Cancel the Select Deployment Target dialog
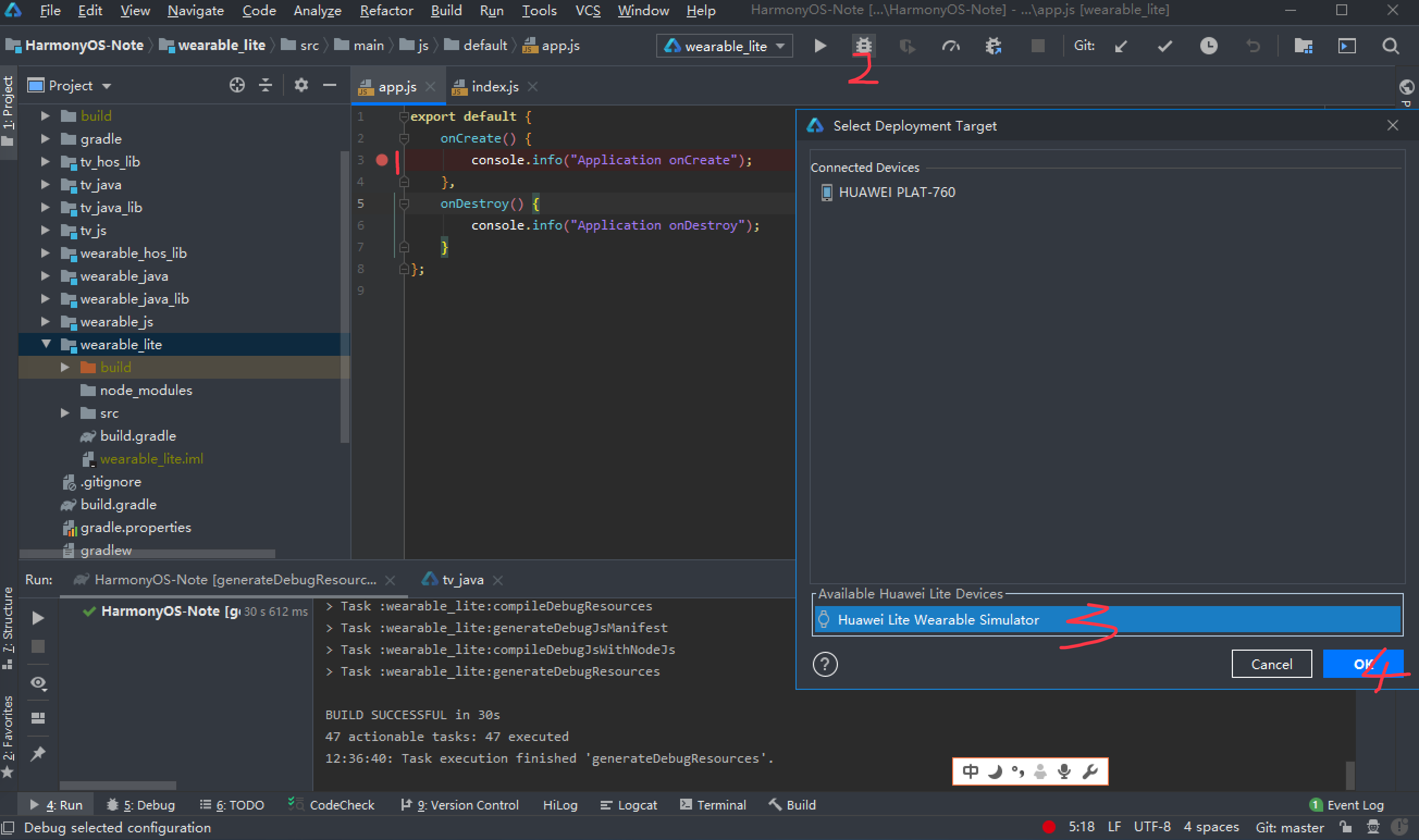This screenshot has height=840, width=1419. coord(1271,663)
